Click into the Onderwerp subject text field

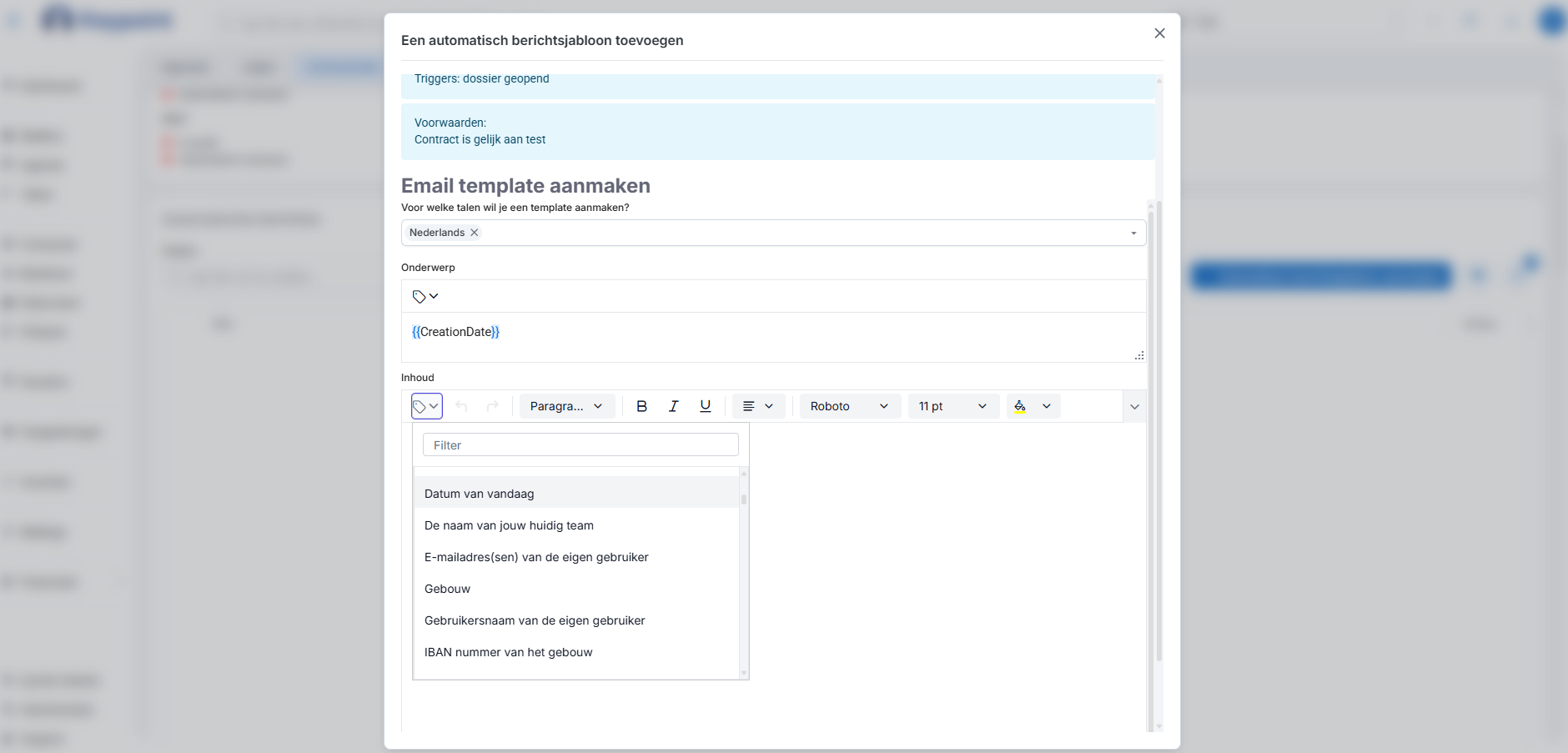tap(774, 337)
